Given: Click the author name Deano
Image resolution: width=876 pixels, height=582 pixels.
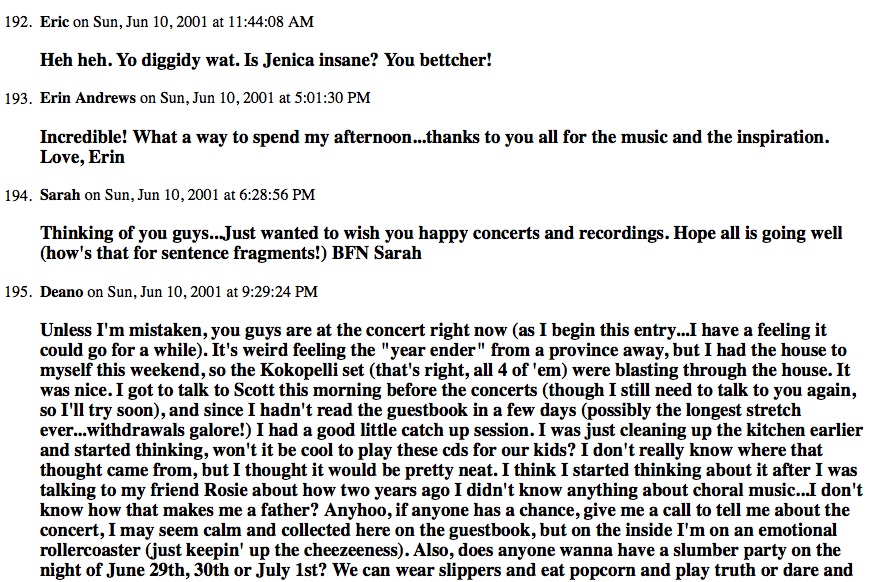Looking at the screenshot, I should point(61,292).
